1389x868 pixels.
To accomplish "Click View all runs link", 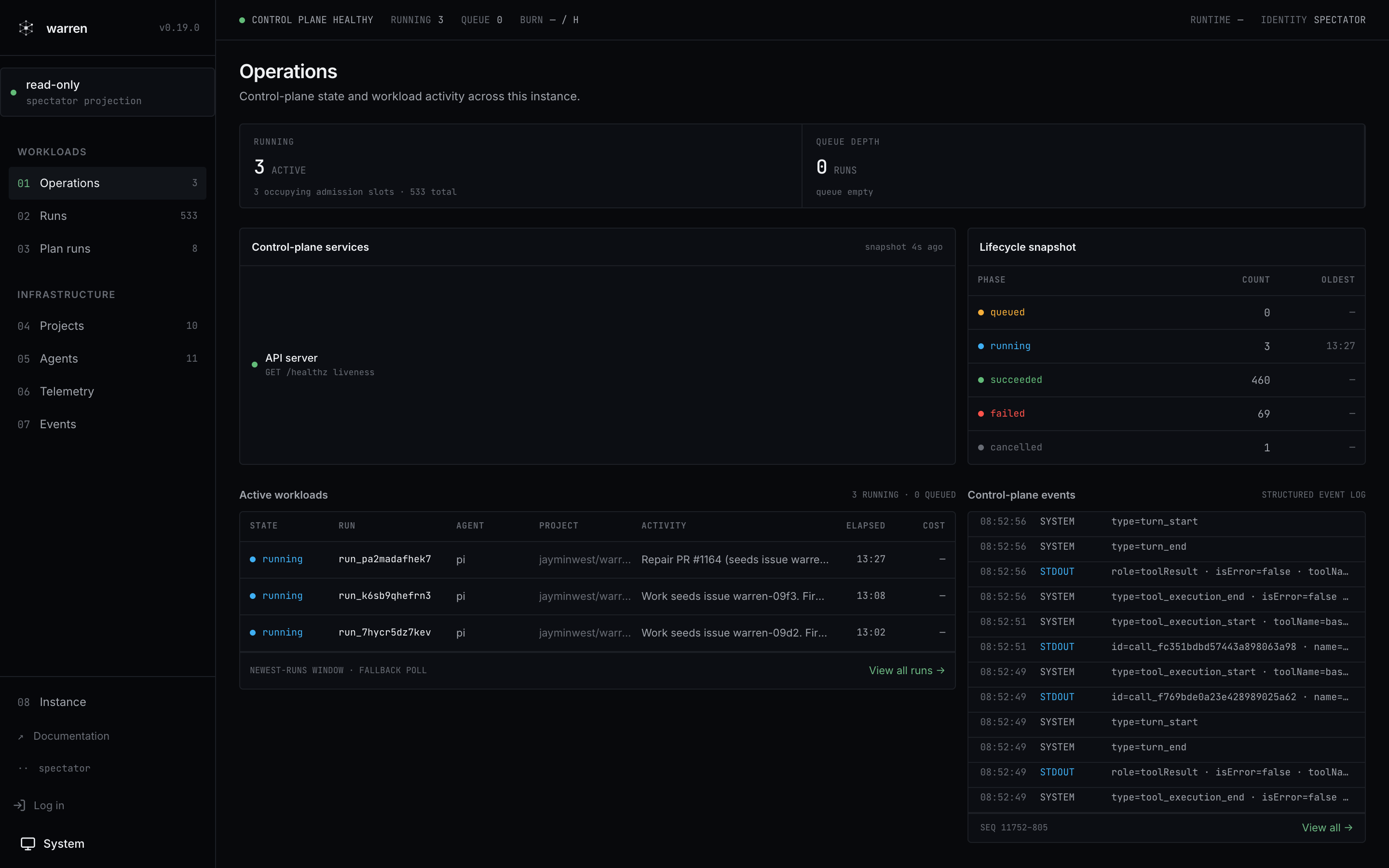I will tap(906, 670).
